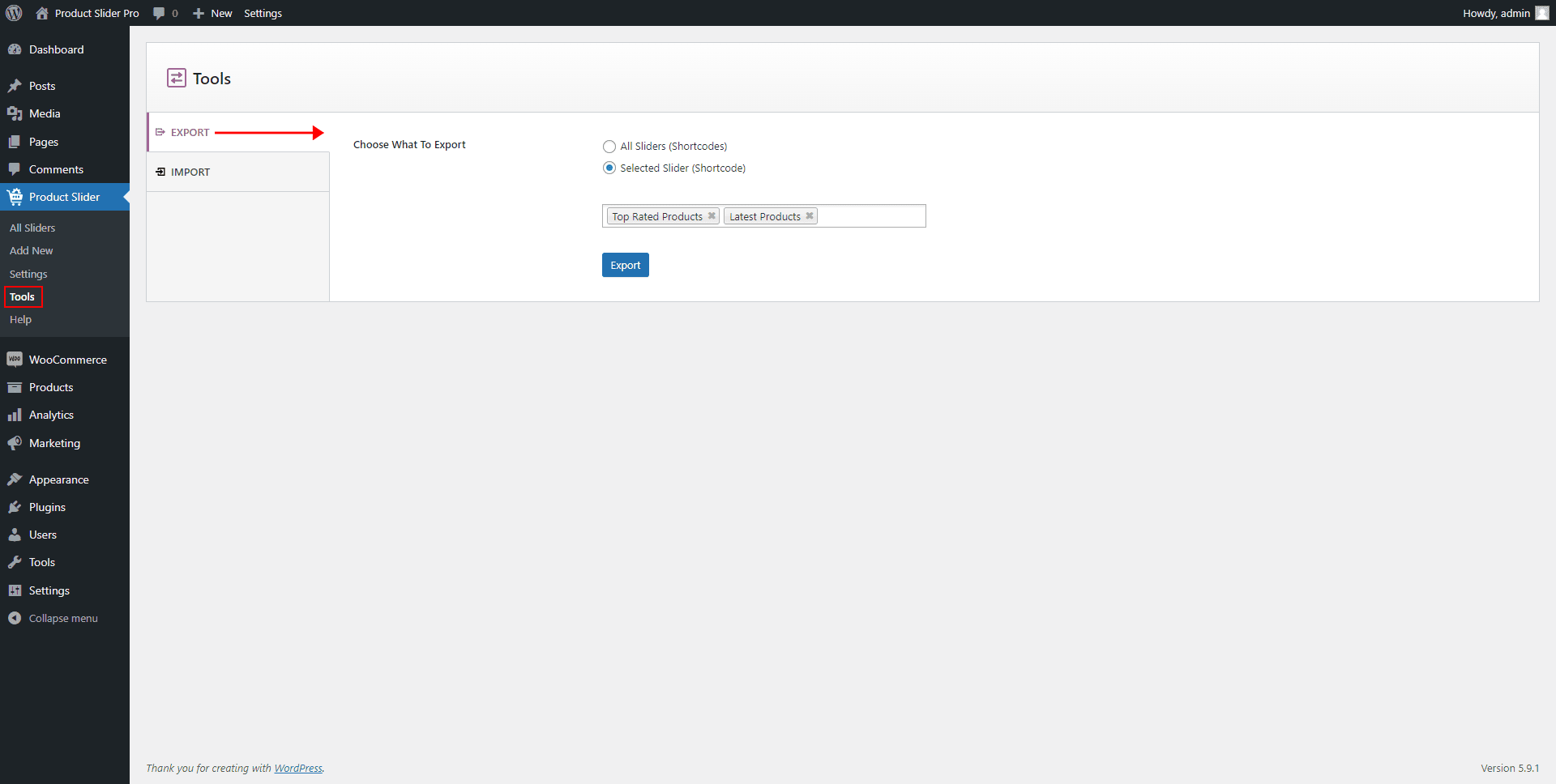Click the WooCommerce icon in sidebar
1556x784 pixels.
[15, 360]
